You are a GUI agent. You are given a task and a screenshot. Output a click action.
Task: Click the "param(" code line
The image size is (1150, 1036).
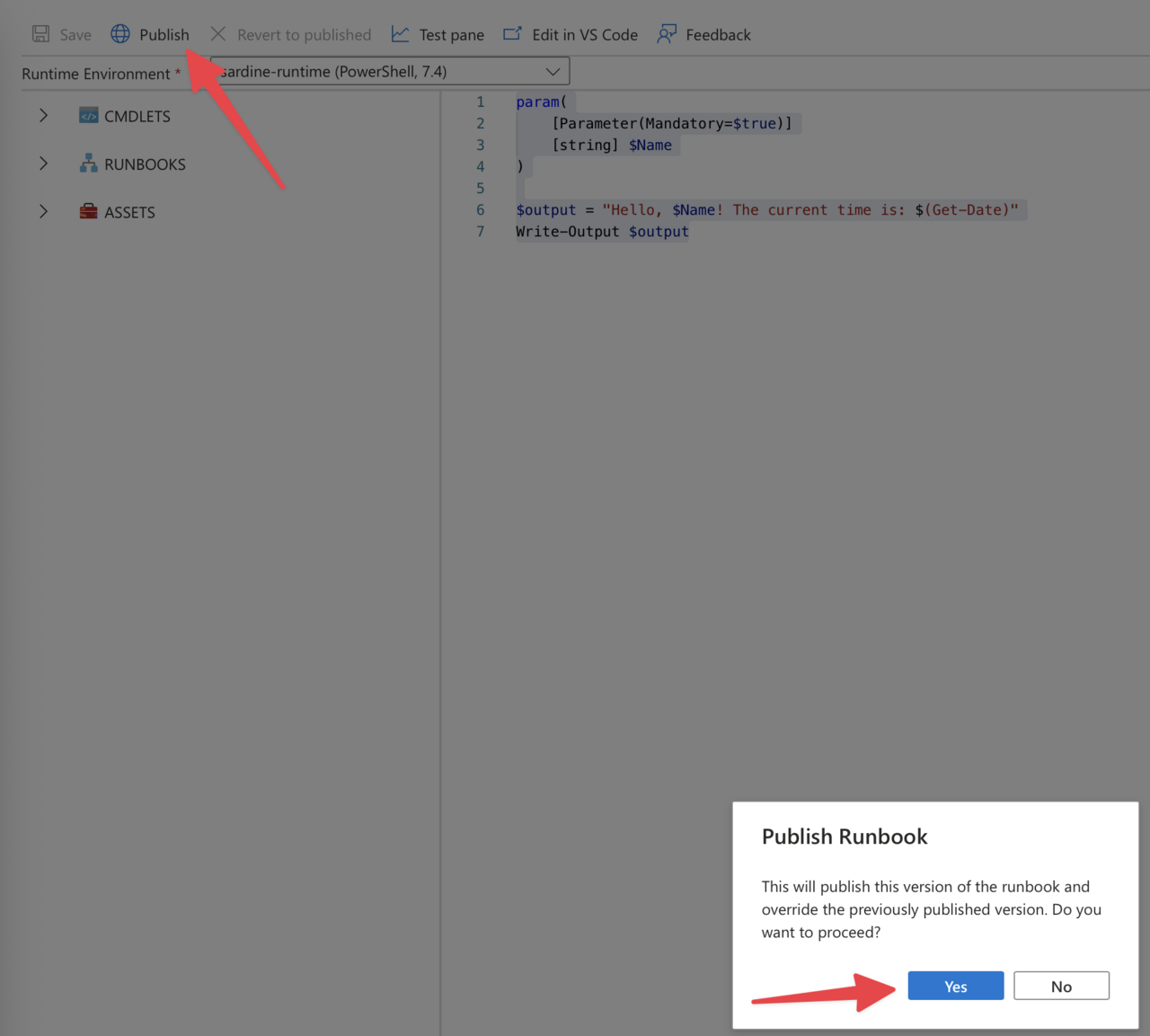coord(542,102)
